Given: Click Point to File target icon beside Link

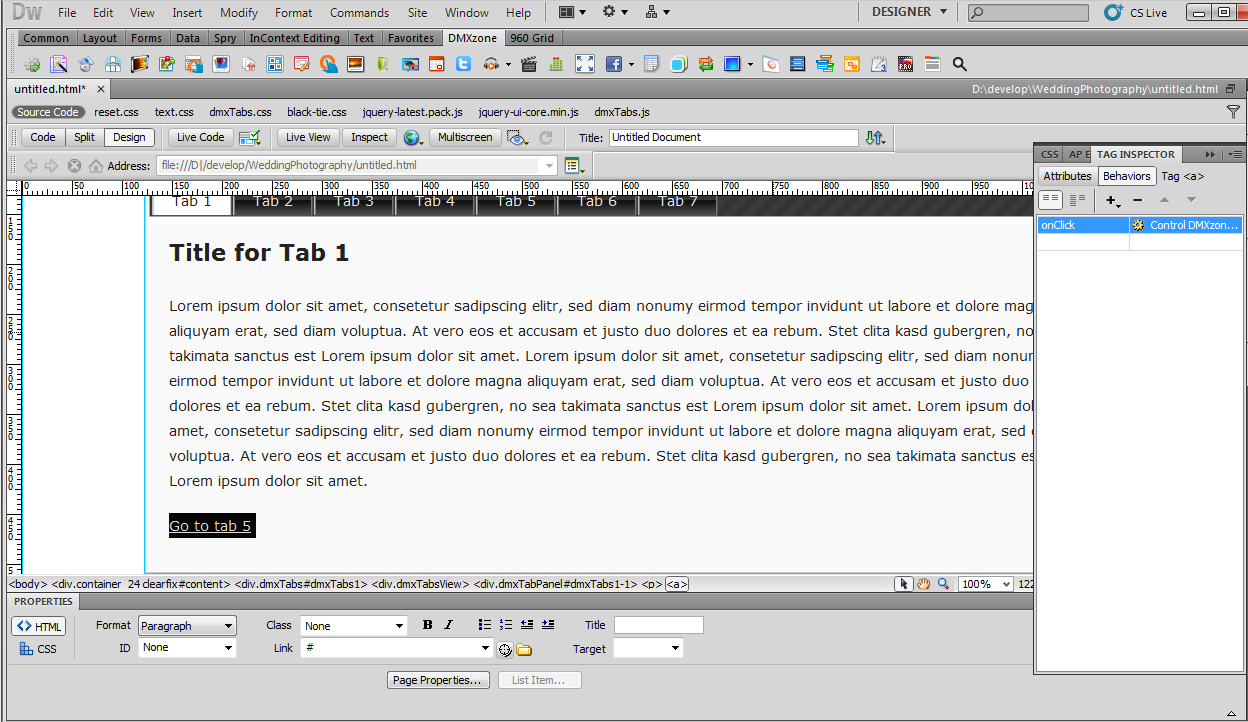Looking at the screenshot, I should click(x=505, y=650).
